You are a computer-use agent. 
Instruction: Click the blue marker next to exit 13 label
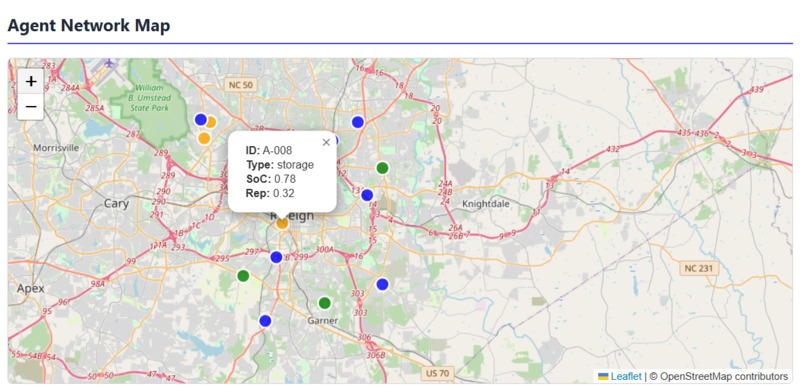(x=367, y=195)
